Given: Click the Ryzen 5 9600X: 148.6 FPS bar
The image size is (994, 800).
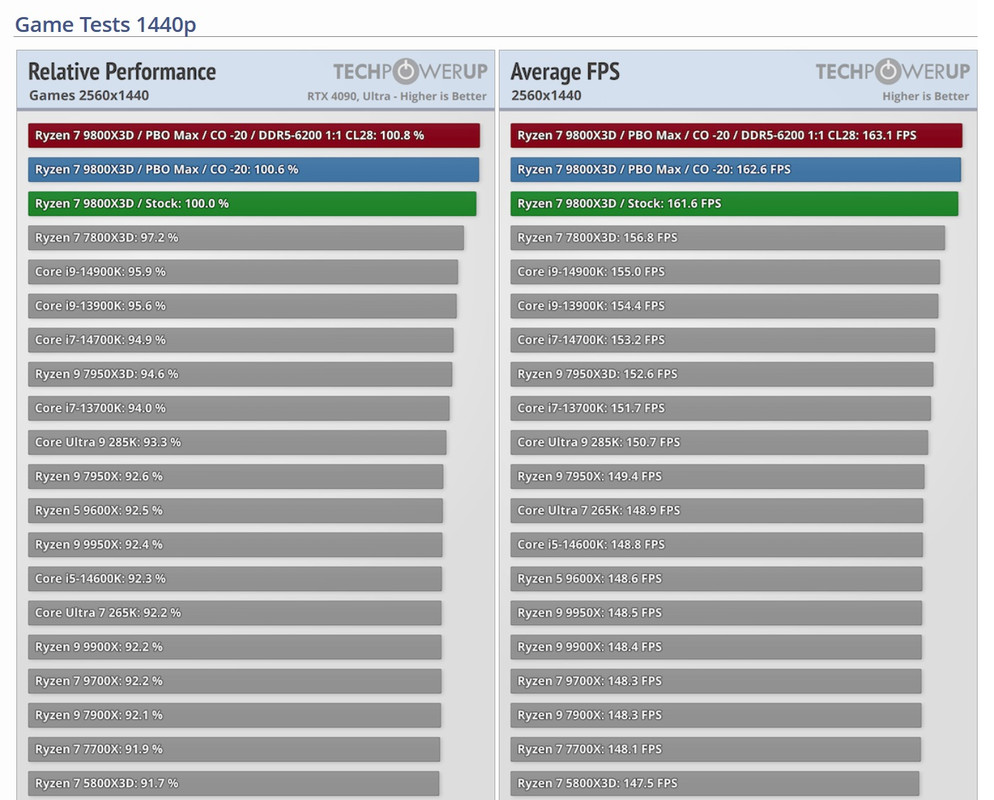Looking at the screenshot, I should point(716,579).
